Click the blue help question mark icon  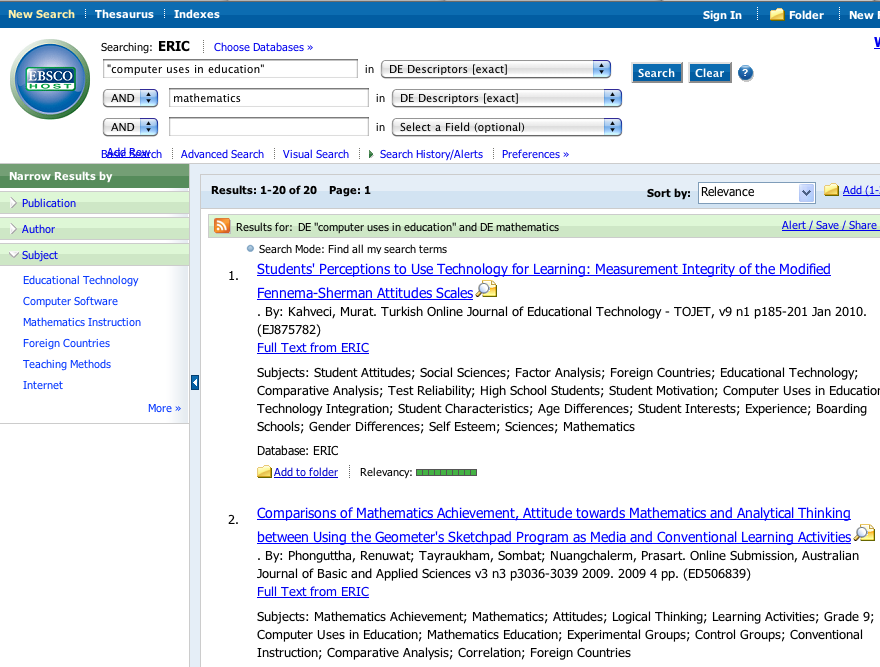click(745, 73)
